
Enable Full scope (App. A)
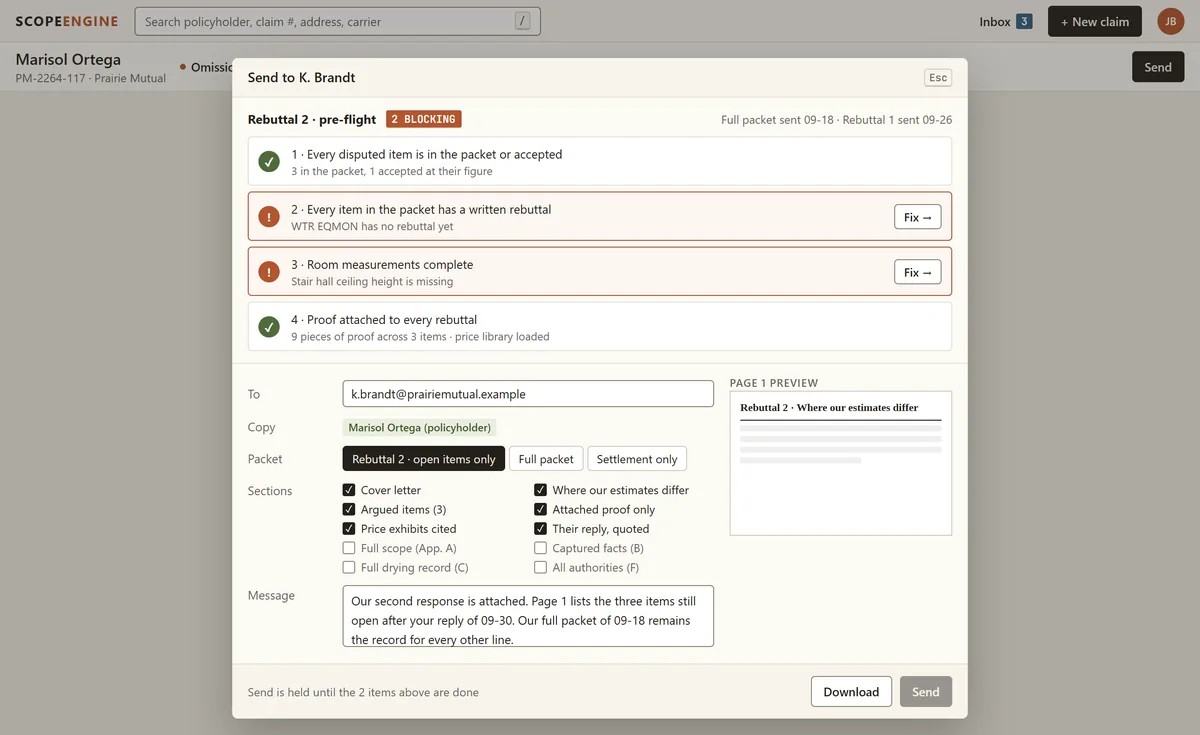(349, 548)
